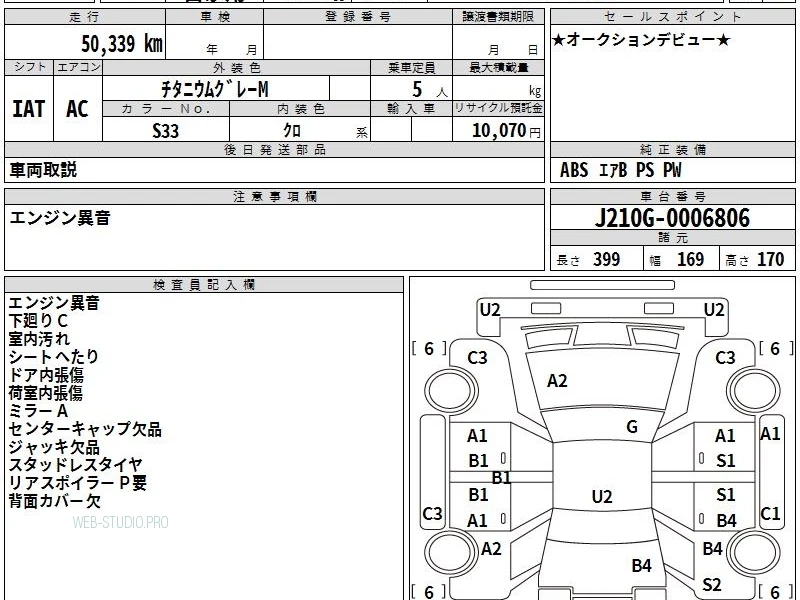800x600 pixels.
Task: Click the inspector note ジャッキ欠品
Action: pos(54,447)
